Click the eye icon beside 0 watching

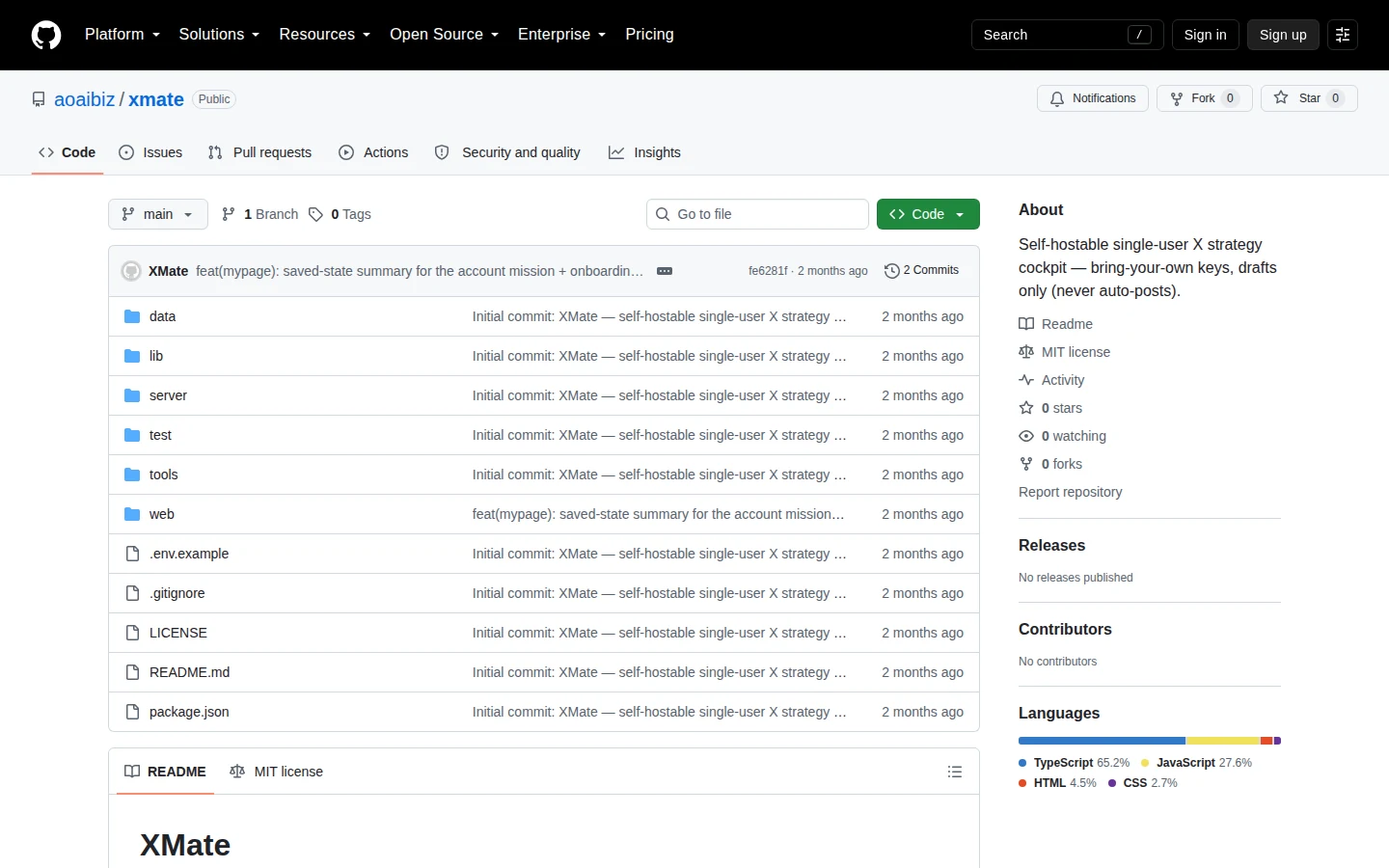1026,436
